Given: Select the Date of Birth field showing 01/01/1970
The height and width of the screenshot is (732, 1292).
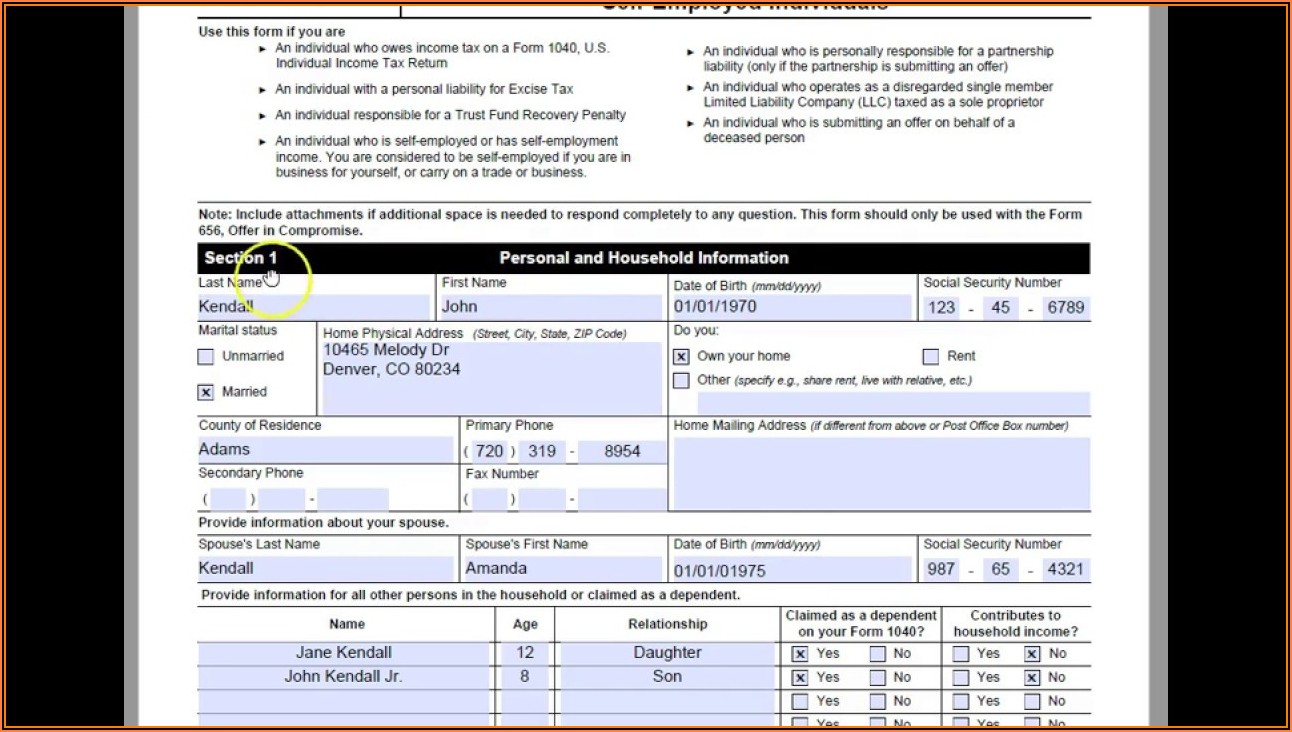Looking at the screenshot, I should pyautogui.click(x=792, y=307).
